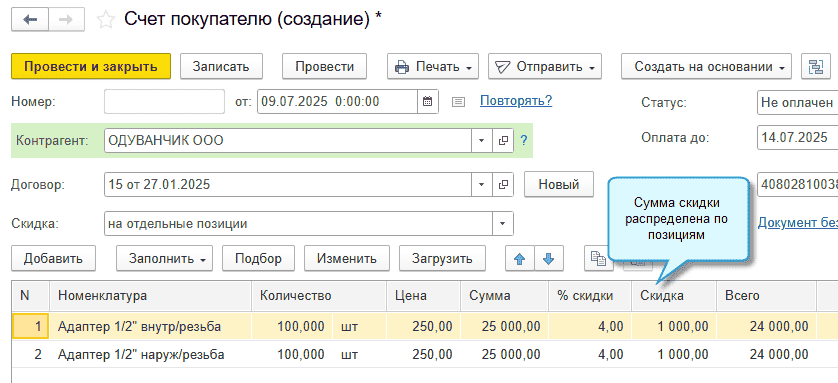Viewport: 838px width, 383px height.
Task: Click the question mark help beside Контрагент
Action: pyautogui.click(x=524, y=140)
